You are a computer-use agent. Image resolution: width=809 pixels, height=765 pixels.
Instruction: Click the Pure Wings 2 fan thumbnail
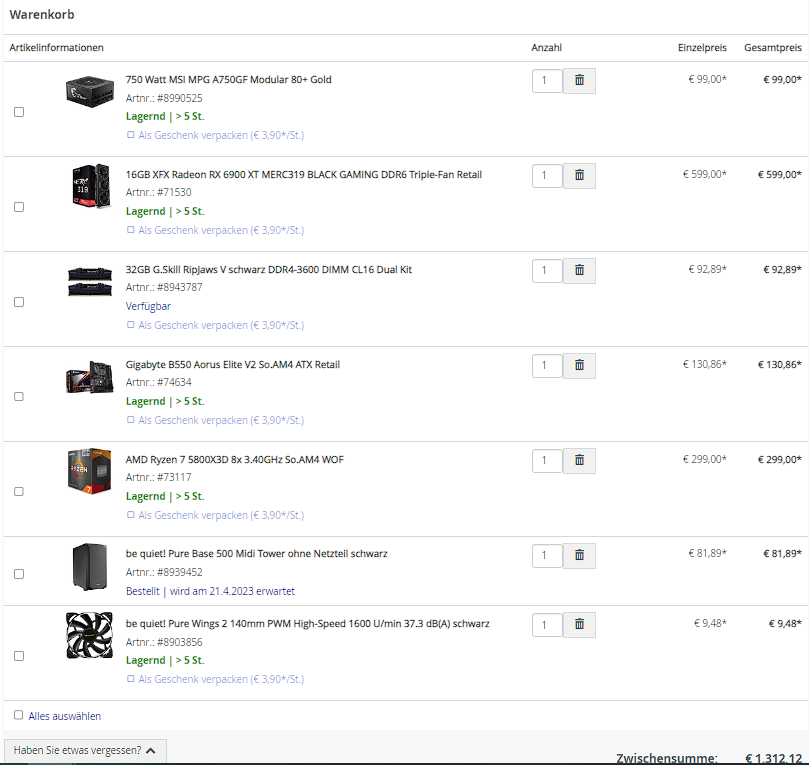coord(89,635)
